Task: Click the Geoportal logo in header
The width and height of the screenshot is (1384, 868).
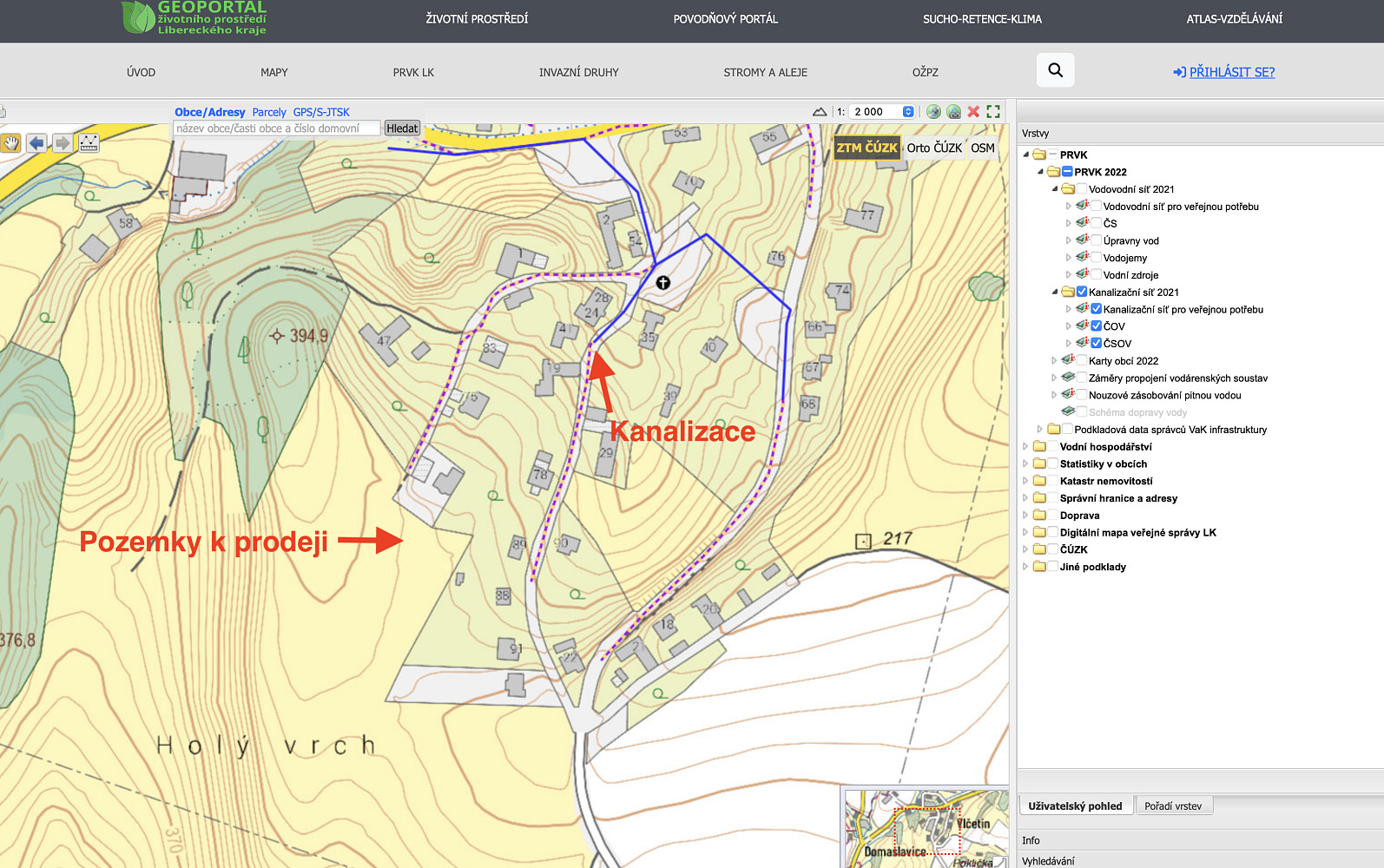Action: pyautogui.click(x=194, y=18)
